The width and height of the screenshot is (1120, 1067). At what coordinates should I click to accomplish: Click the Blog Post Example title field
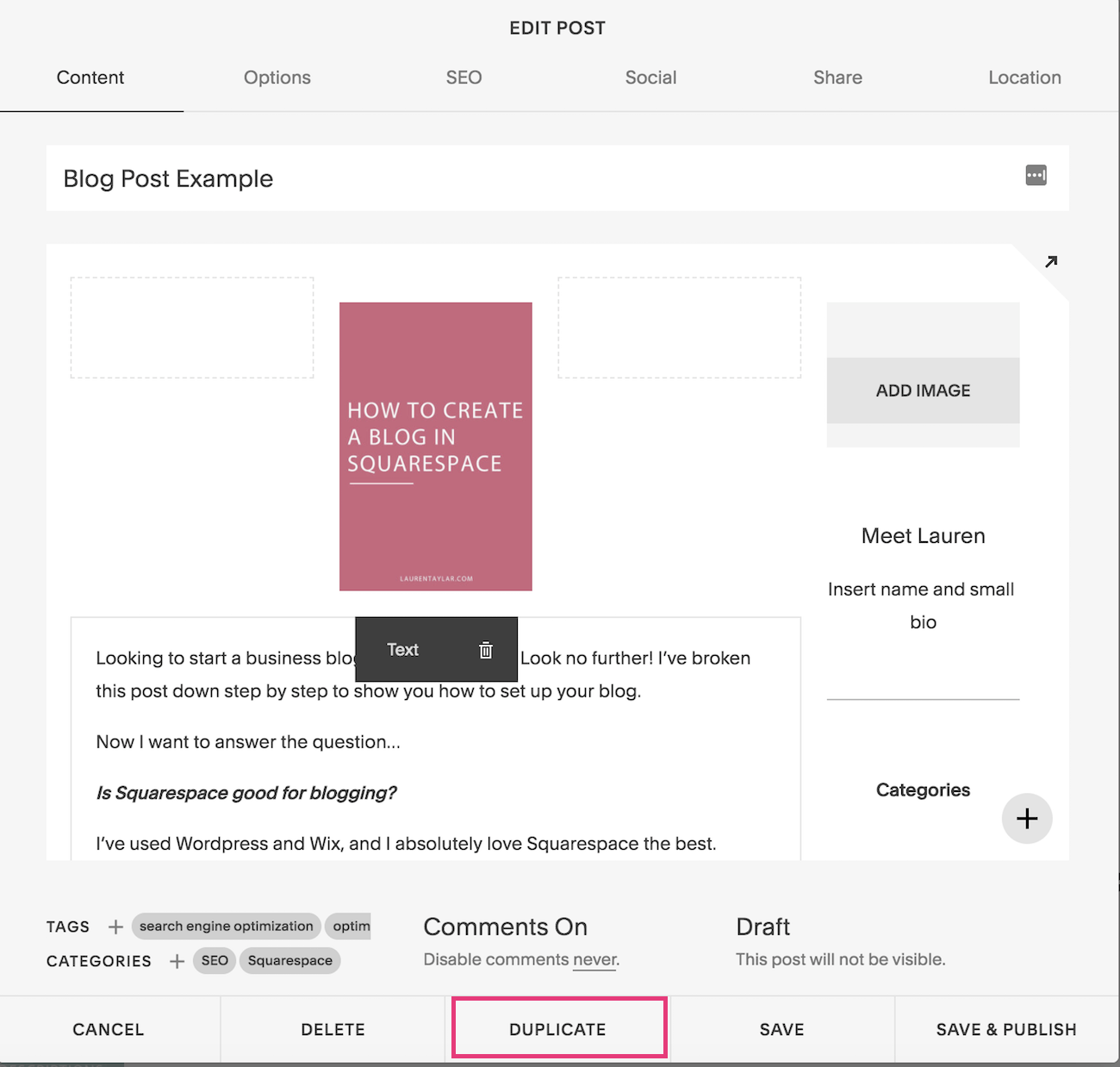167,178
